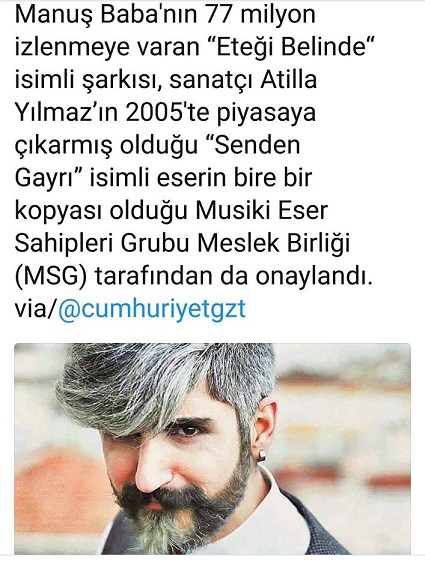Click the (MSG) abbreviation in the text
Image resolution: width=425 pixels, height=565 pixels.
pos(51,276)
